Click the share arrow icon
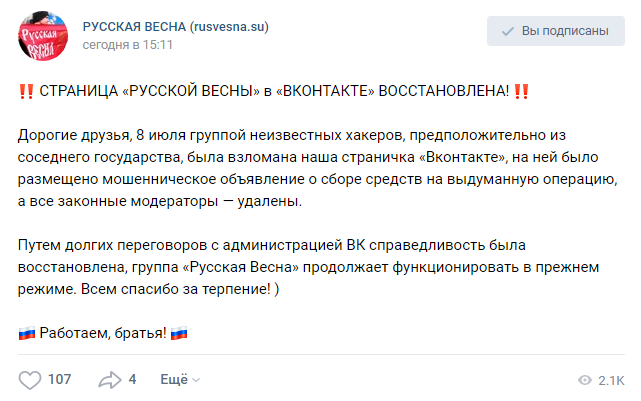This screenshot has width=641, height=401. point(109,379)
